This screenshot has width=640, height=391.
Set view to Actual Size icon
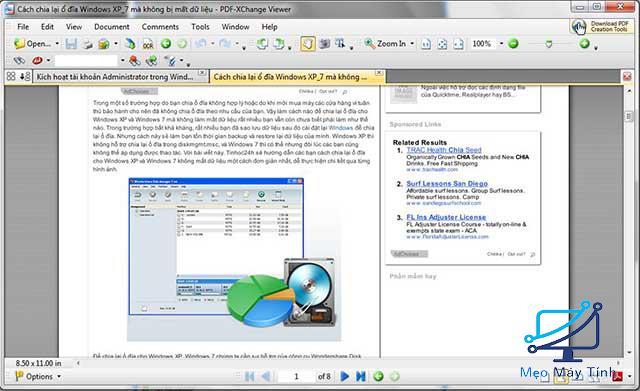[x=426, y=44]
